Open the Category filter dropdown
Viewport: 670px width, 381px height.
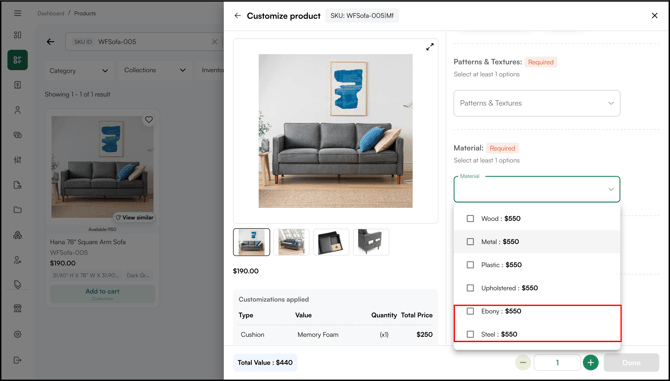(79, 70)
